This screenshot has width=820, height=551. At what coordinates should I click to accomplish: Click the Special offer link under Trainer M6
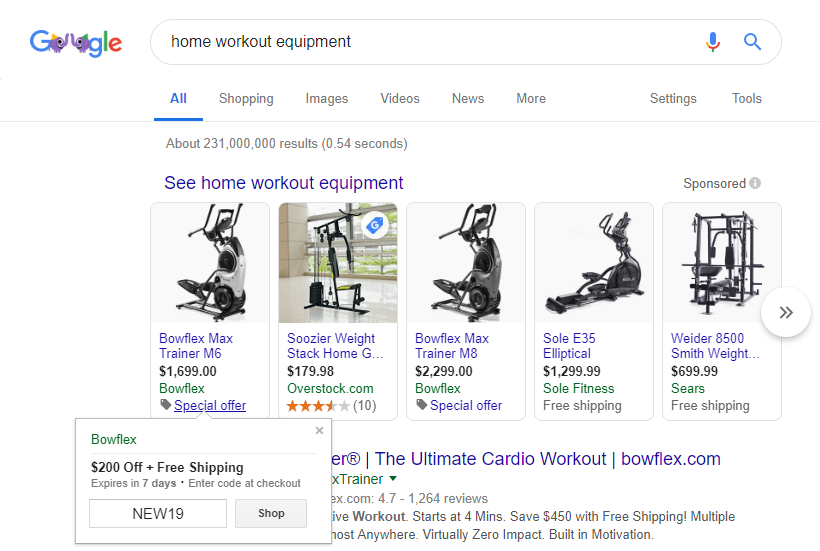pos(210,405)
